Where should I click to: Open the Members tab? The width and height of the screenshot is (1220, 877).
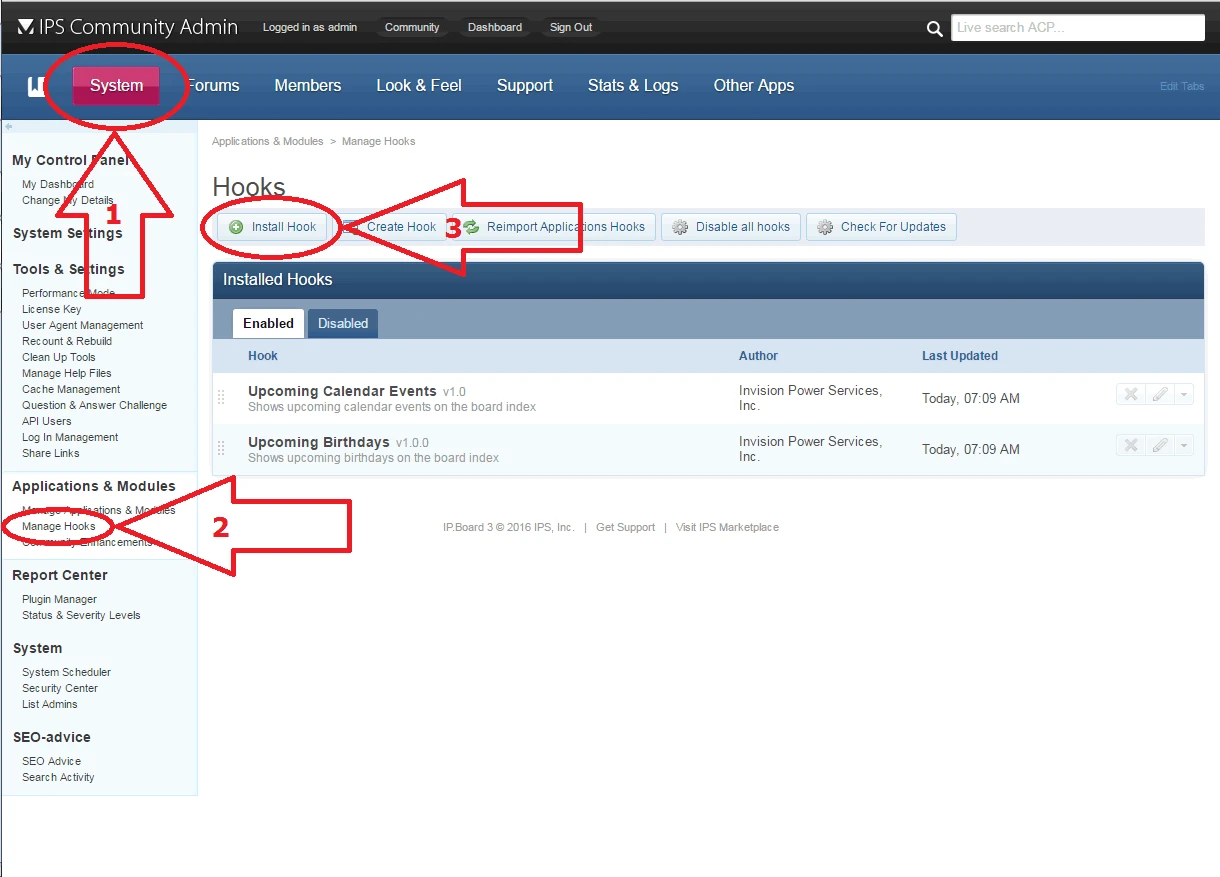308,86
